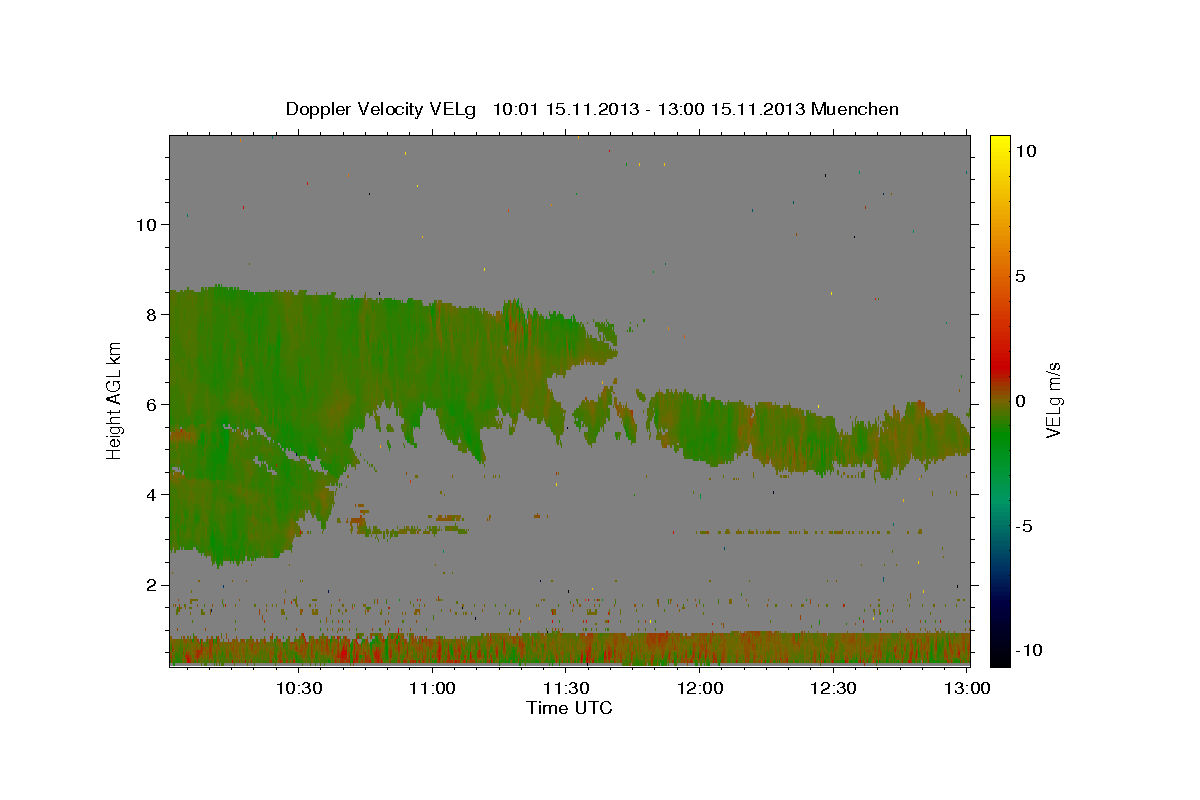1200x800 pixels.
Task: Click the height tick label 8
Action: (x=152, y=315)
